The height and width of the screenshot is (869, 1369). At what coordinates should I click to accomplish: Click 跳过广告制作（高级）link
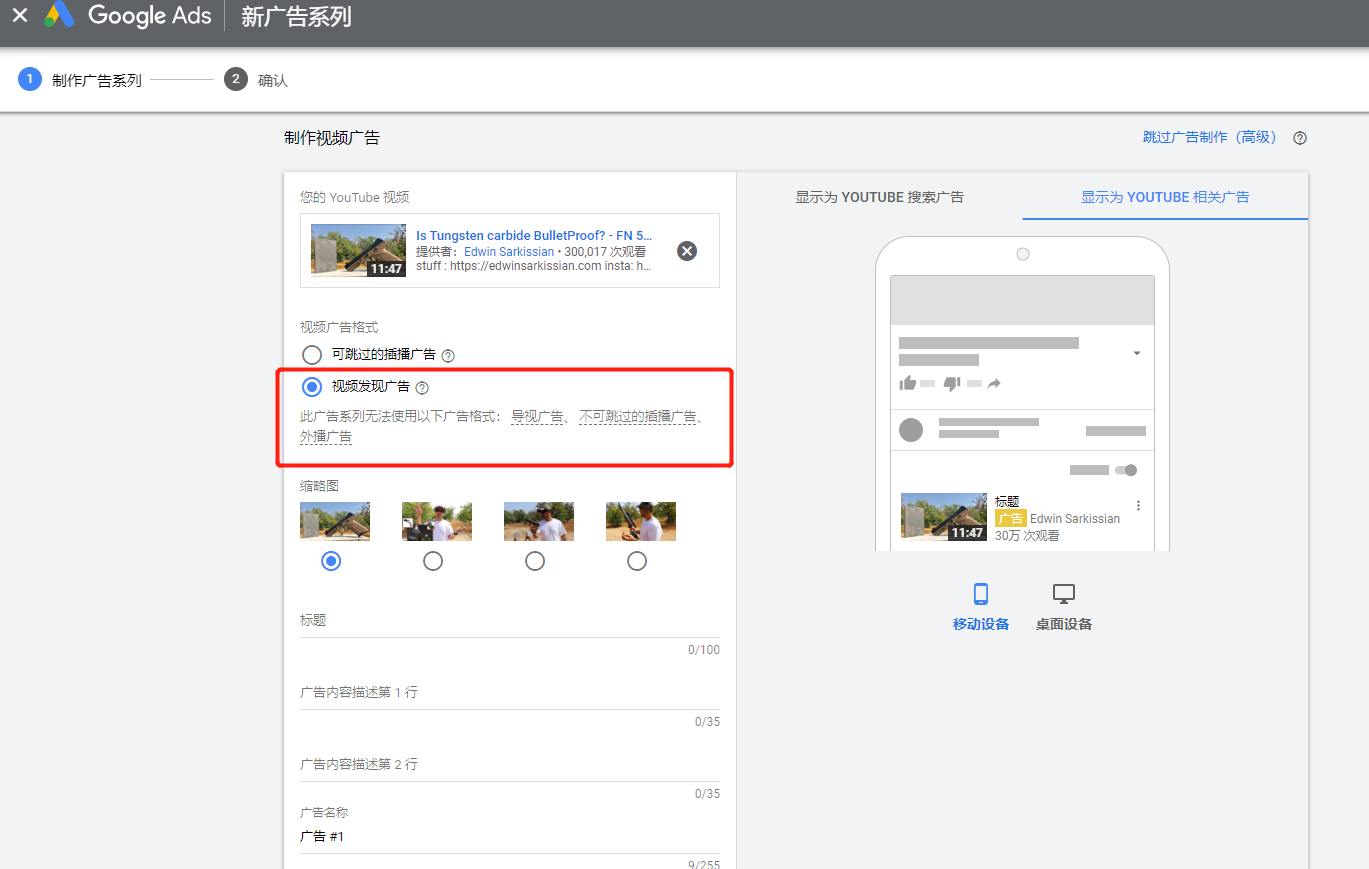click(1214, 137)
